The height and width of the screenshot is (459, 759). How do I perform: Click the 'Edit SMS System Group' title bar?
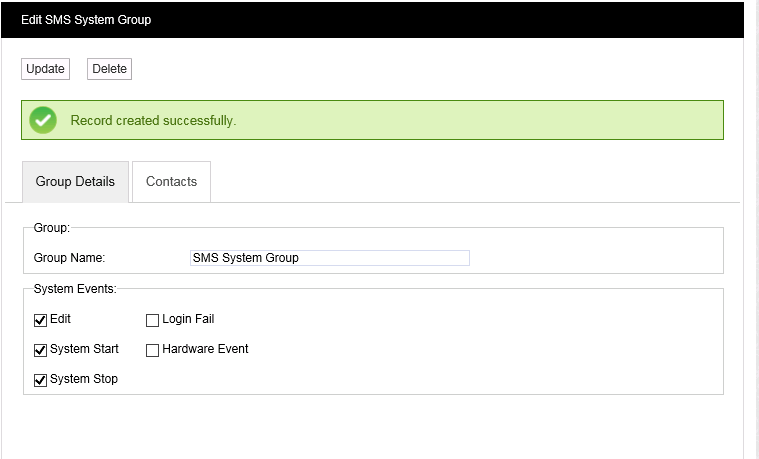[x=86, y=19]
